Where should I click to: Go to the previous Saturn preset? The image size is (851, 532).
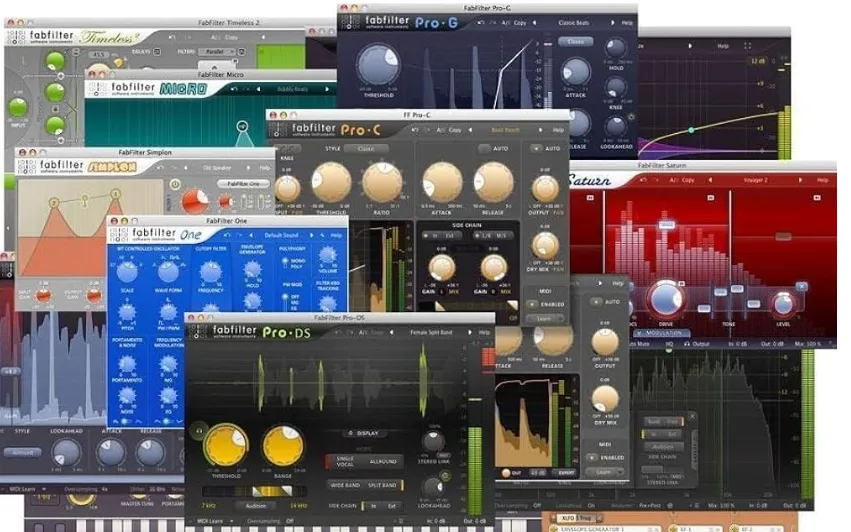coord(710,180)
